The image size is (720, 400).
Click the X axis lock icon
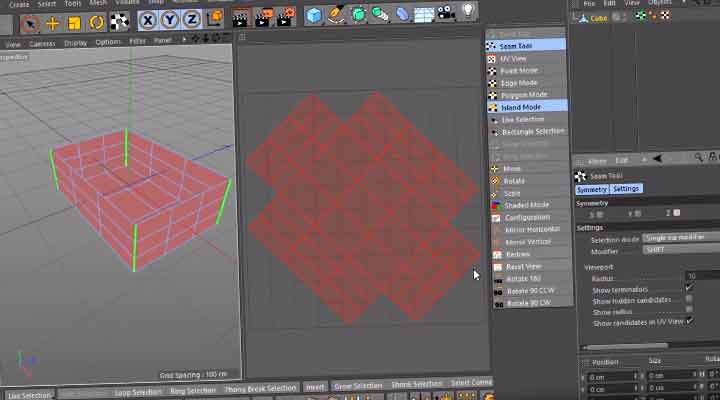pyautogui.click(x=148, y=20)
